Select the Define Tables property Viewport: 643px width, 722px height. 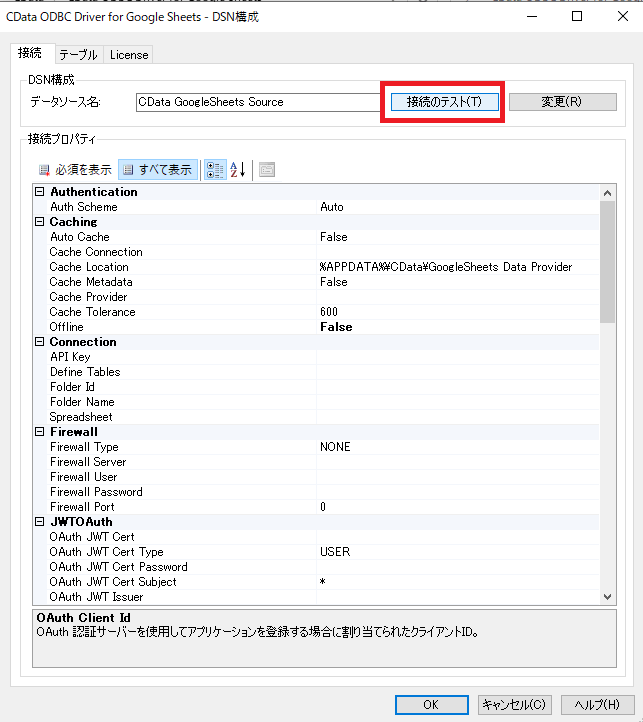(322, 372)
